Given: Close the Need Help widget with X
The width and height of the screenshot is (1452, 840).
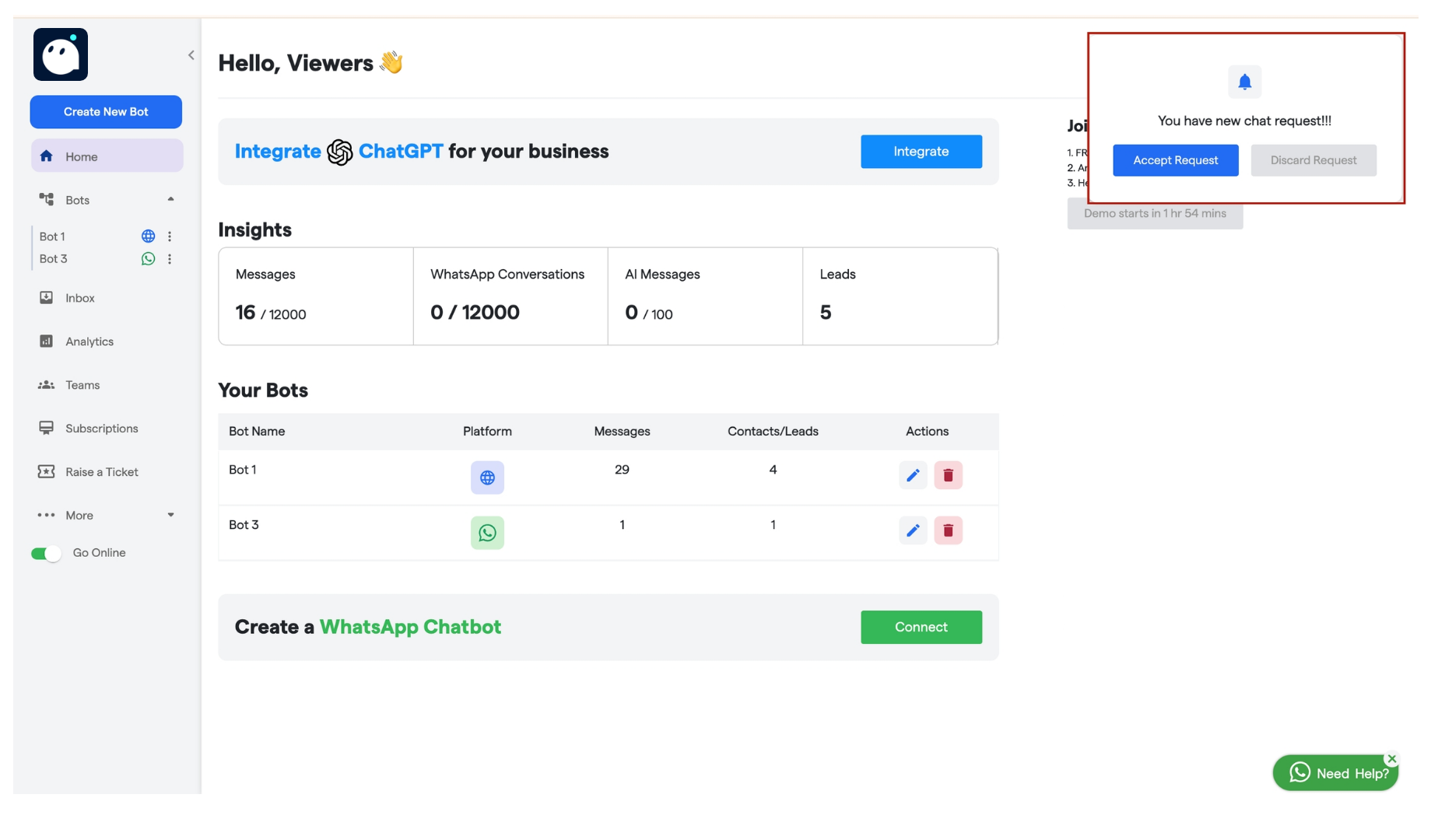Looking at the screenshot, I should point(1392,759).
